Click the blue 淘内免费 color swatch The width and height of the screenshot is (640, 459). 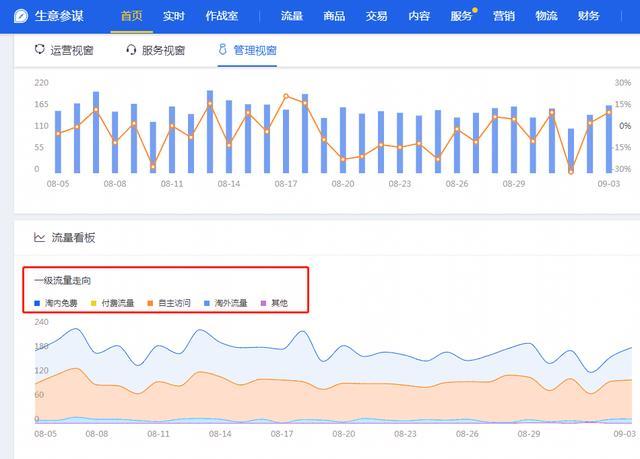tap(37, 303)
